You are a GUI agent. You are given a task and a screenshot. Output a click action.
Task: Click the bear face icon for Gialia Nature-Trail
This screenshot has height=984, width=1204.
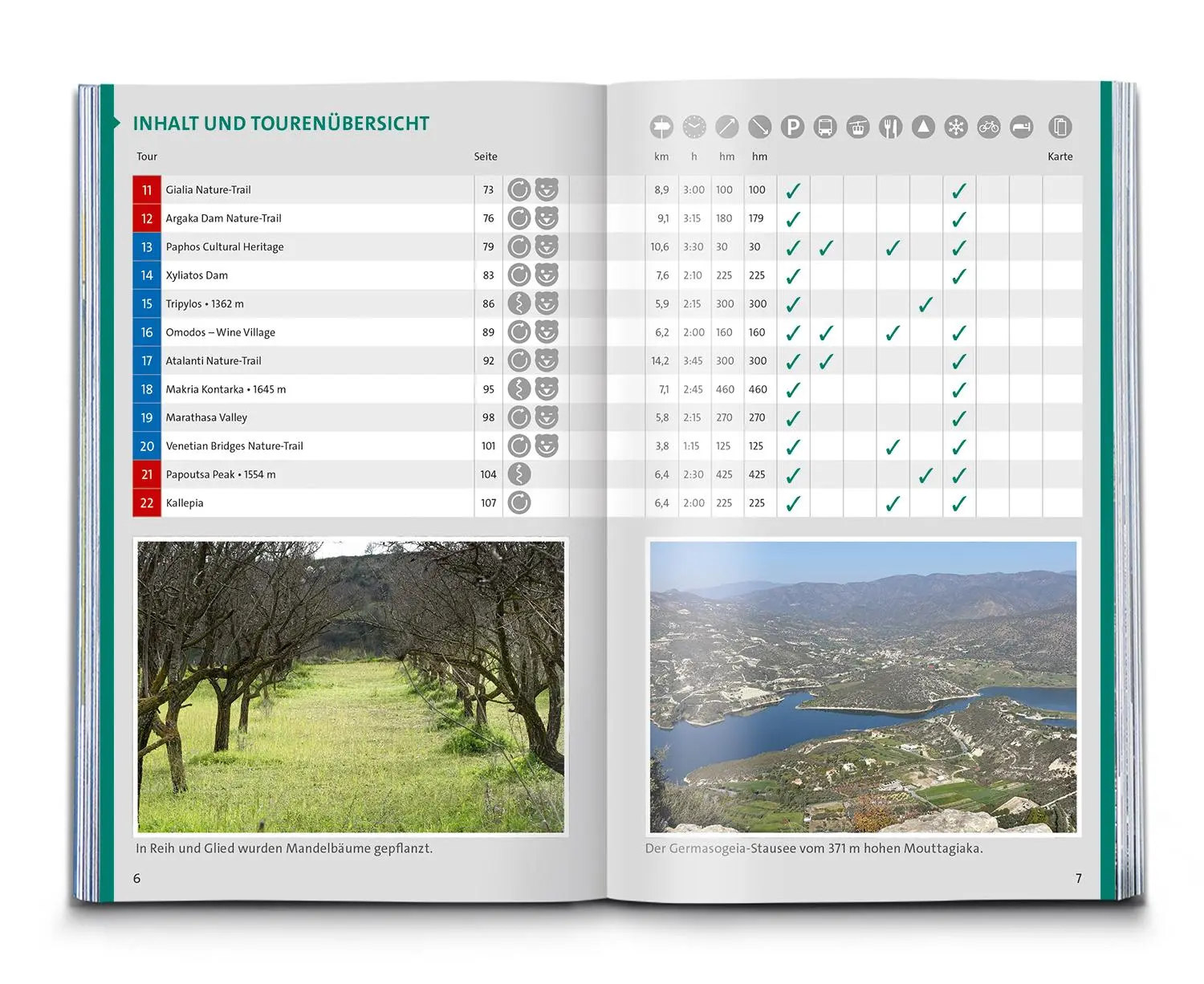[x=547, y=189]
